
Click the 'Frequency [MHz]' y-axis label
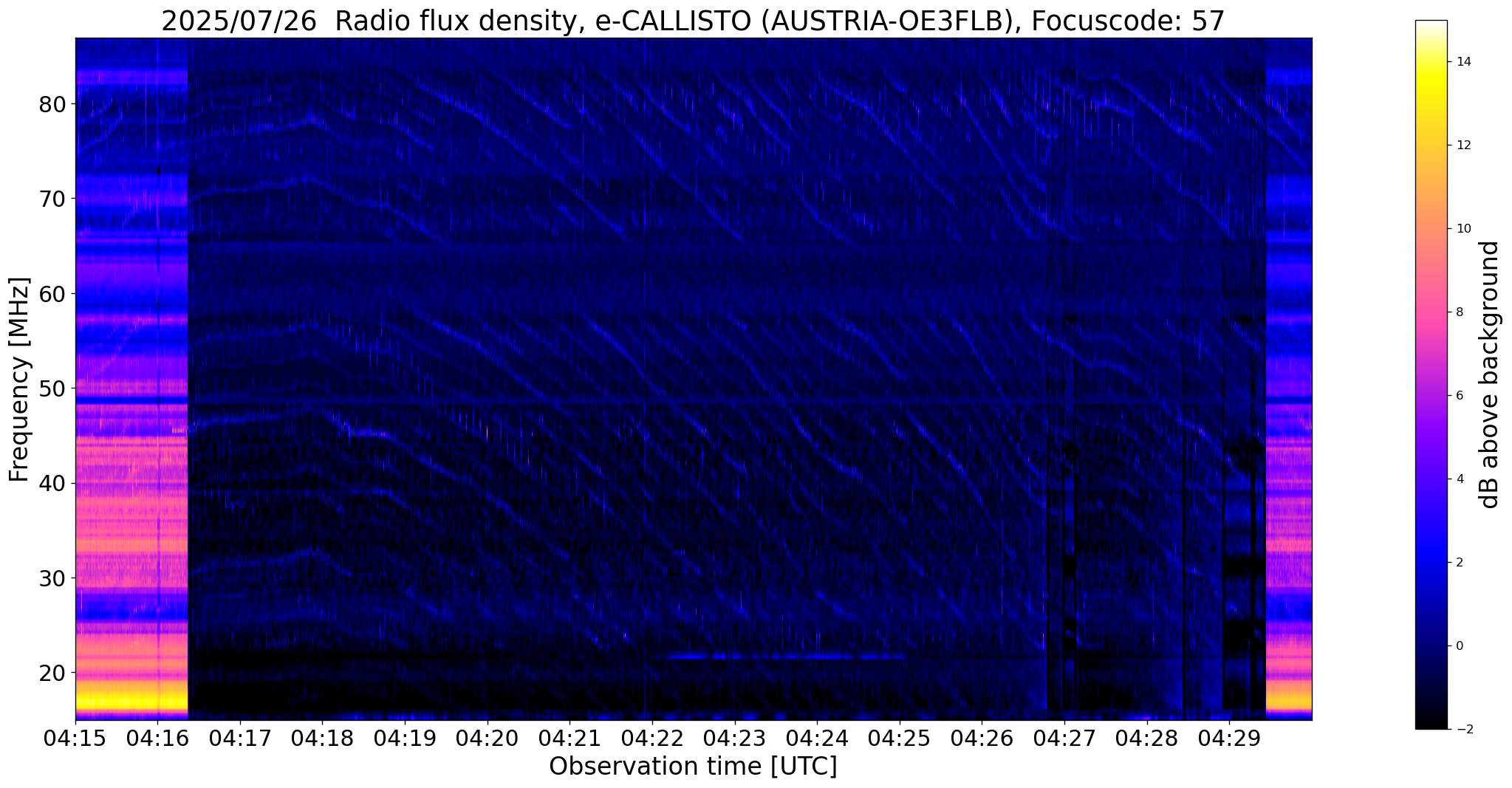(19, 379)
